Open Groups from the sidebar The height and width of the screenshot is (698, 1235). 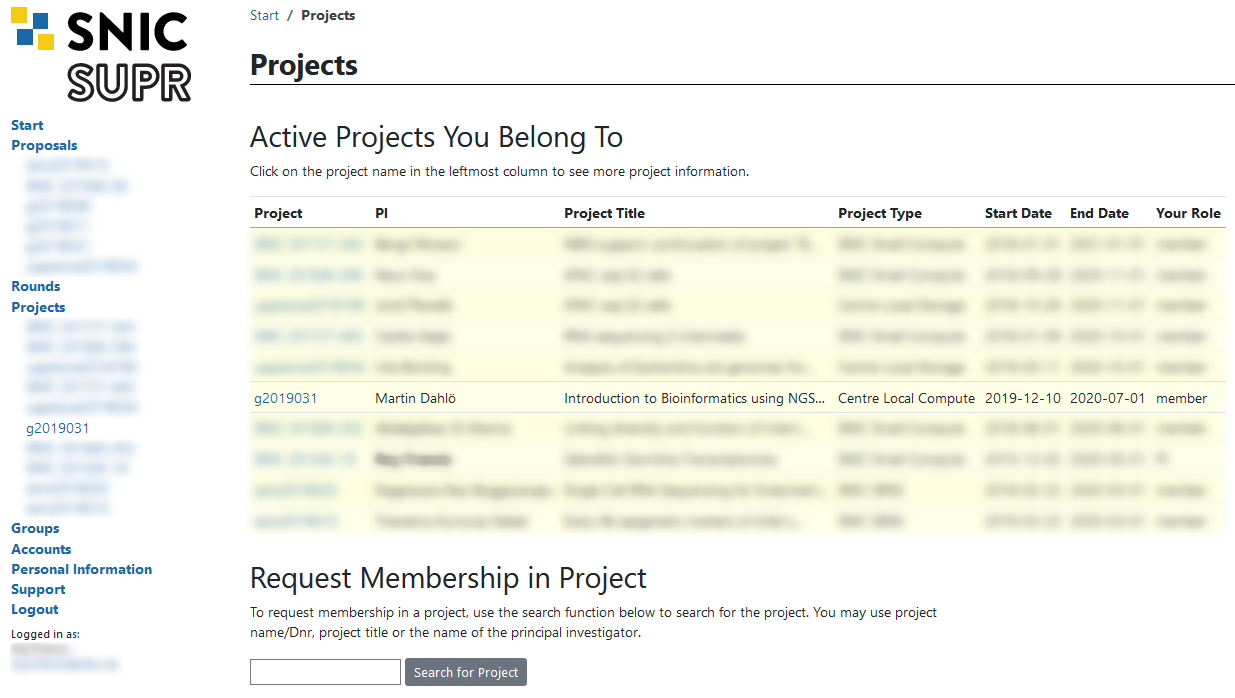pos(35,528)
